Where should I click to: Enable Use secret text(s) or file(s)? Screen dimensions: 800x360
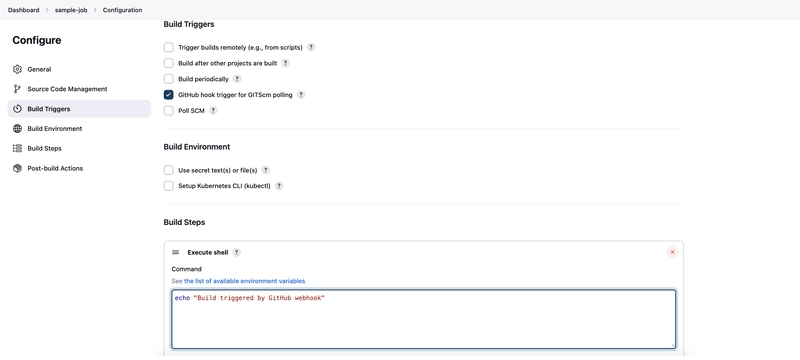tap(168, 170)
